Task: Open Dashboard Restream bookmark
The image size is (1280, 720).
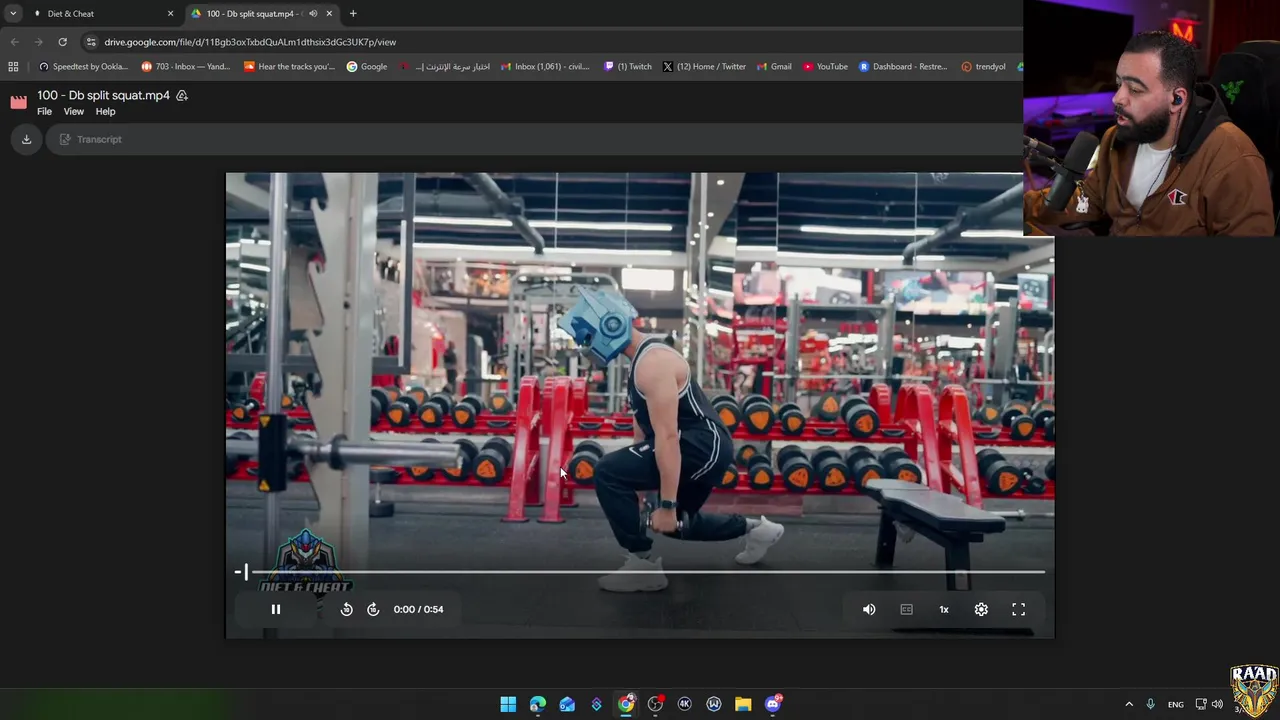Action: [x=903, y=67]
